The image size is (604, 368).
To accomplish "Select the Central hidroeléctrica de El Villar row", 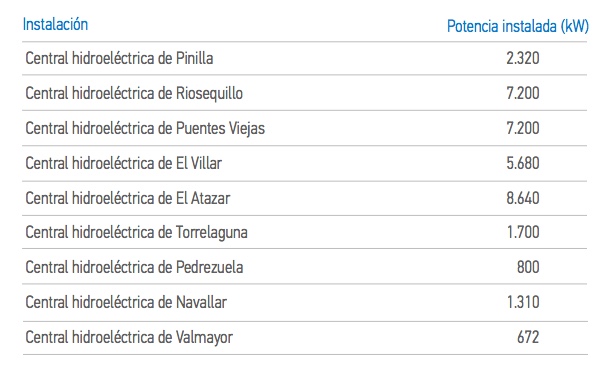I will pos(305,163).
